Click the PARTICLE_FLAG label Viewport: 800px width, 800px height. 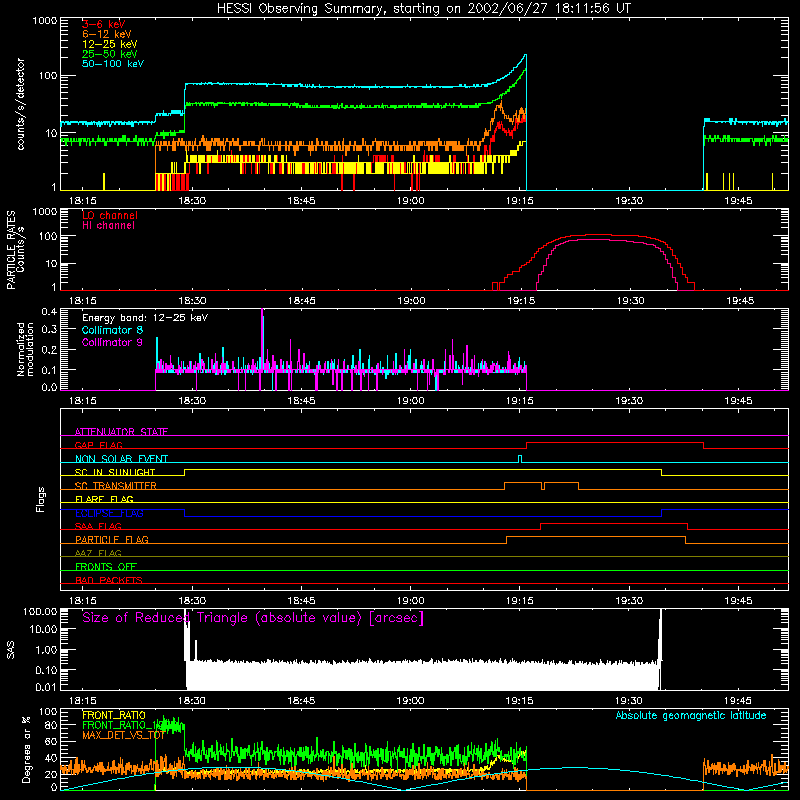click(x=112, y=540)
